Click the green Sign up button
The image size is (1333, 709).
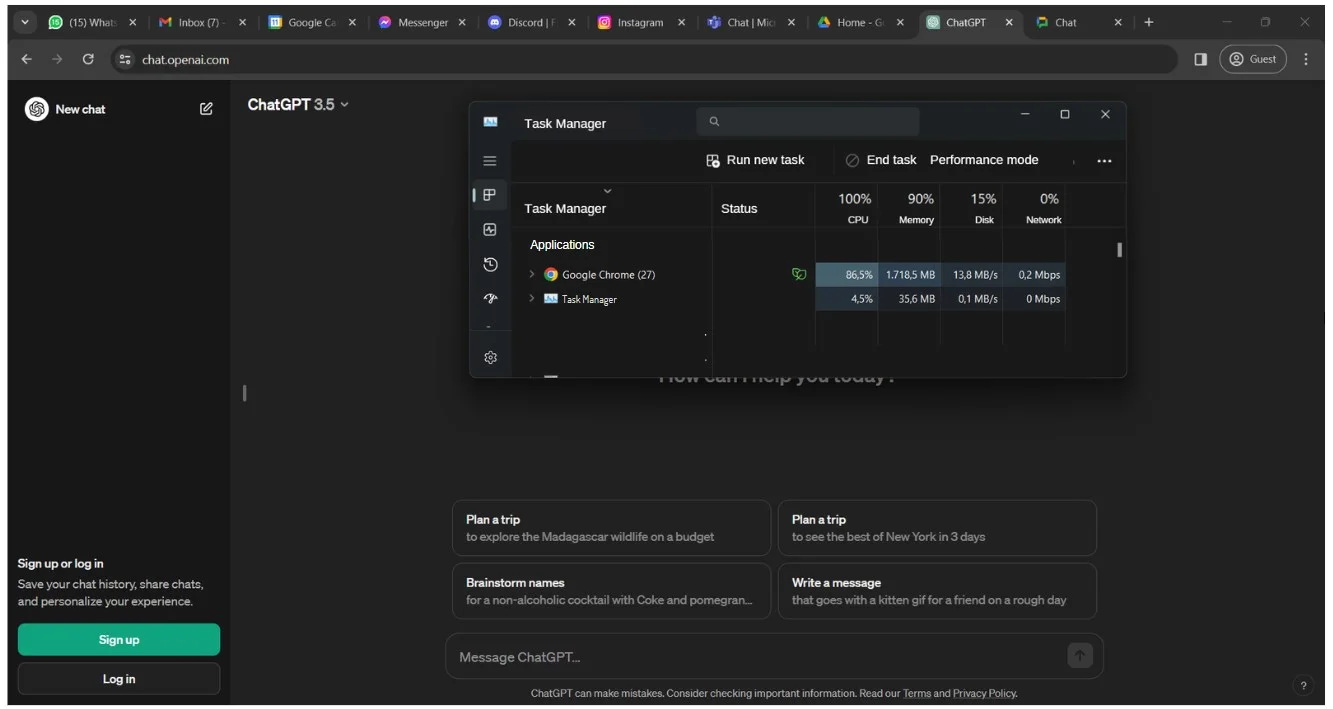(x=119, y=640)
